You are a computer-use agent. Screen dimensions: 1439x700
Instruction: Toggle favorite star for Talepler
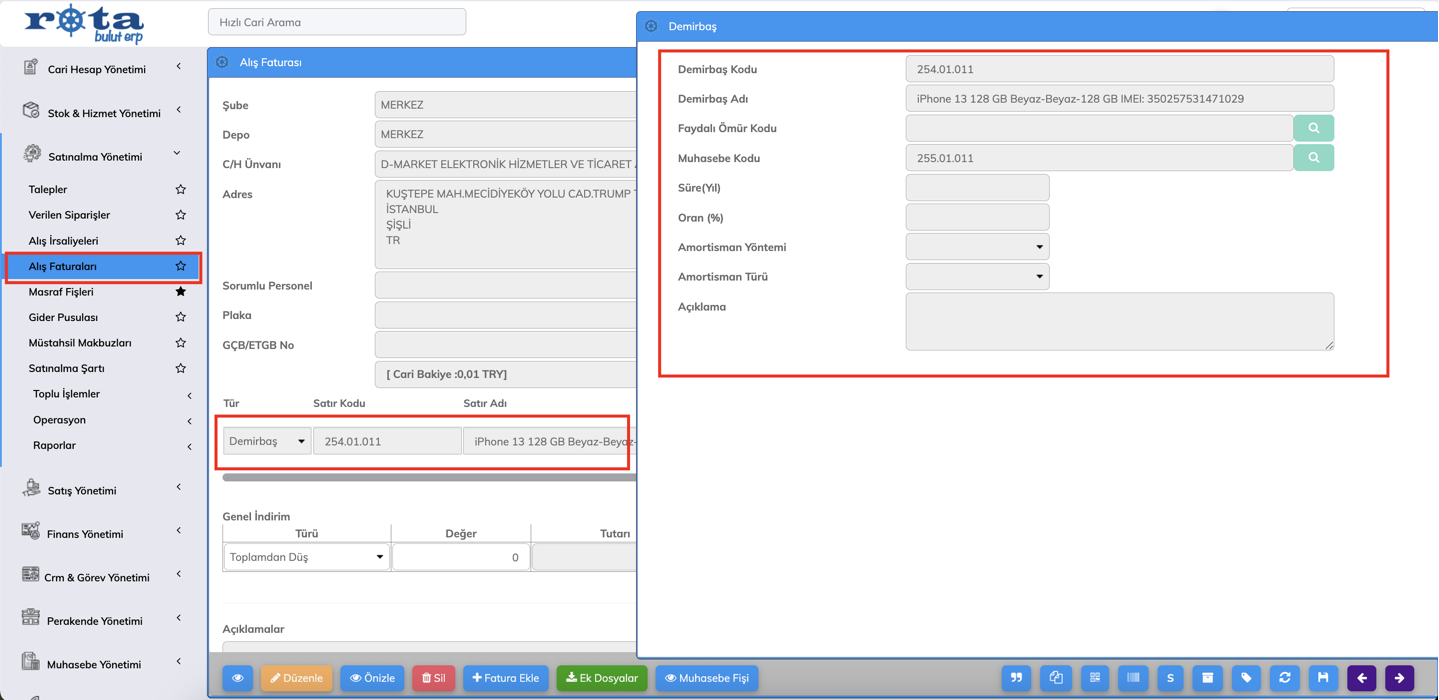point(180,189)
